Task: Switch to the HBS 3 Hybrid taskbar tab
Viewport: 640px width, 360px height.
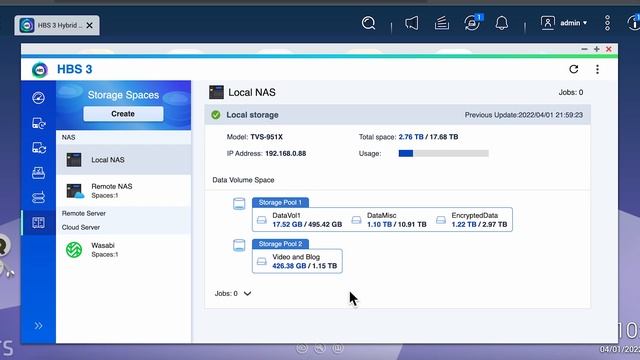Action: coord(57,25)
